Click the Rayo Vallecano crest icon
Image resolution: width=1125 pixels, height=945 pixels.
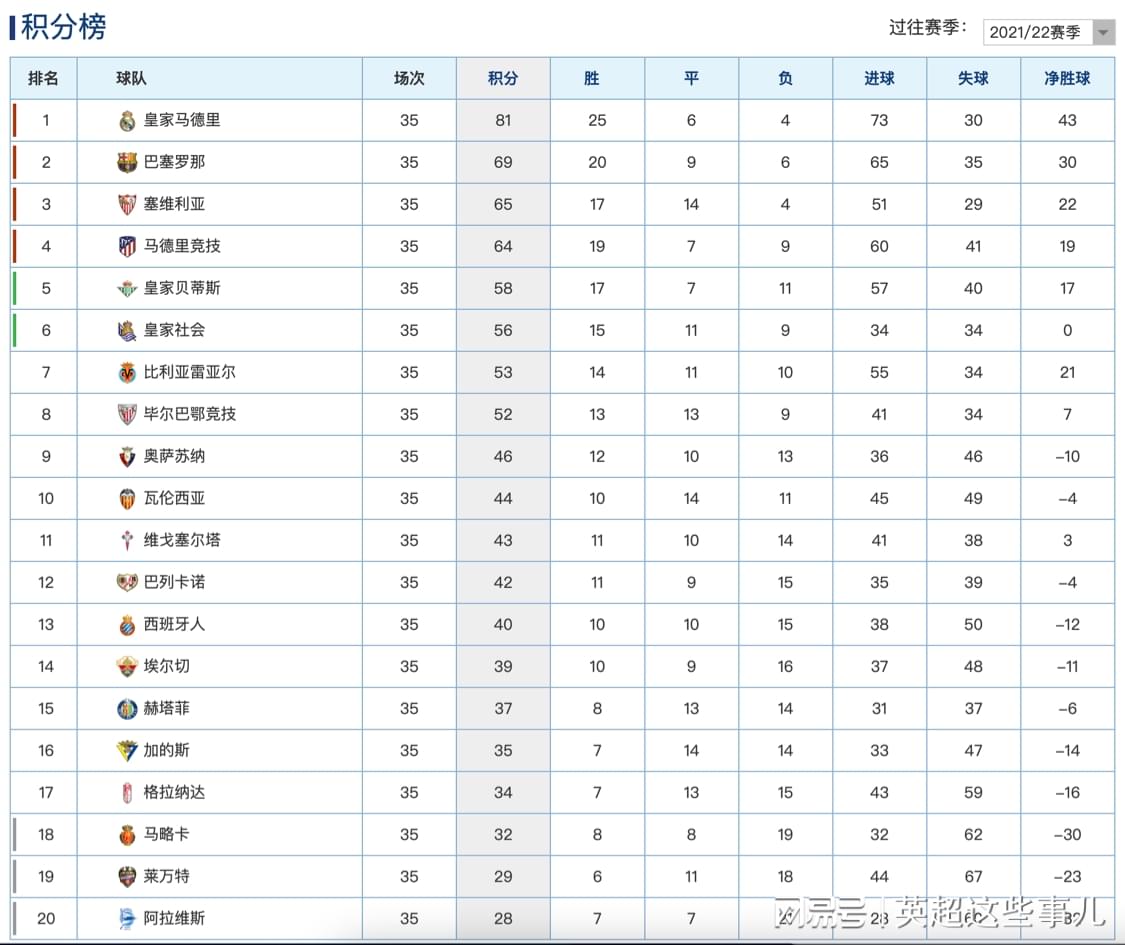coord(127,583)
